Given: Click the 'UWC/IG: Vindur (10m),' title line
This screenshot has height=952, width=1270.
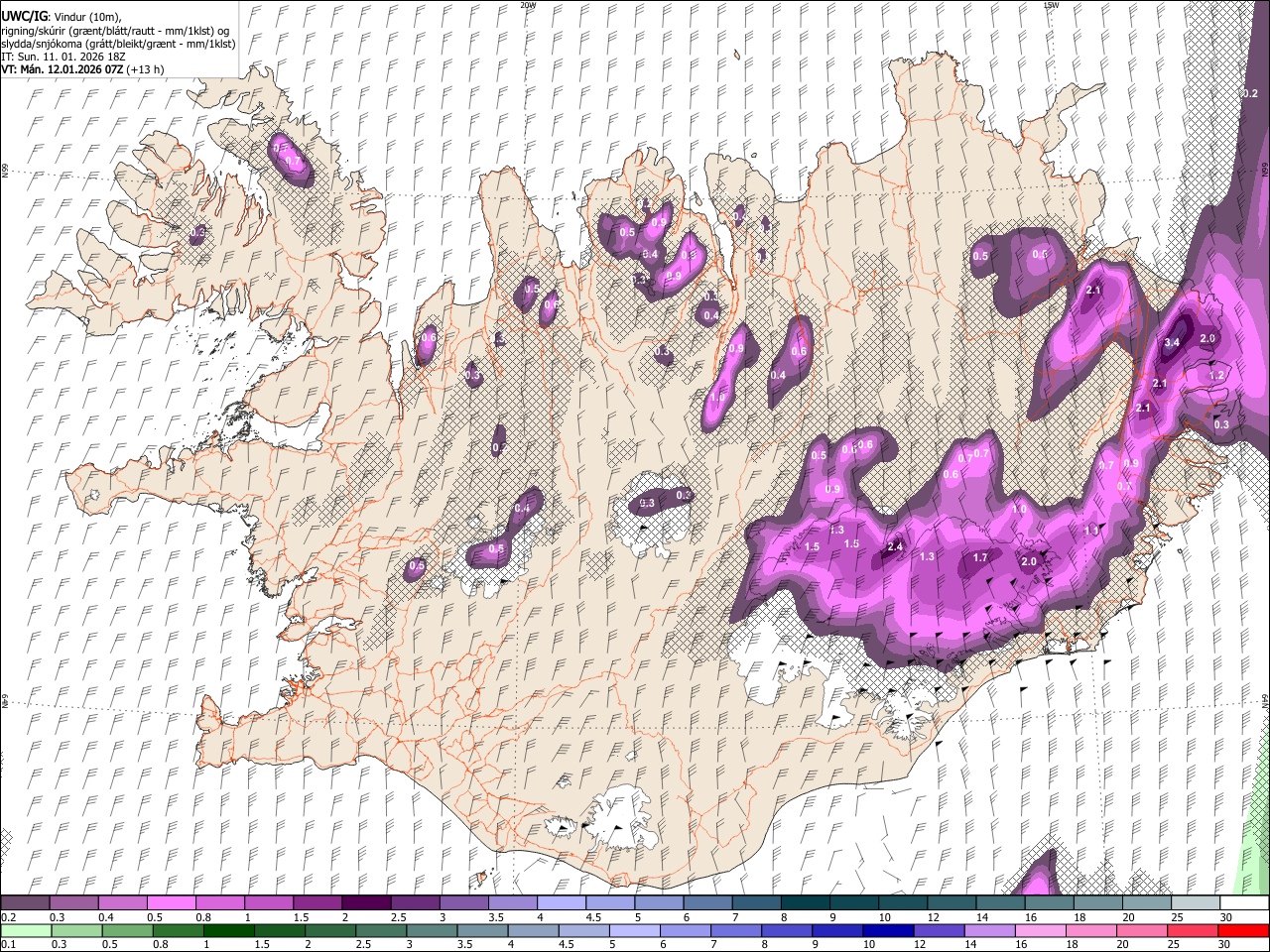Looking at the screenshot, I should pos(61,17).
